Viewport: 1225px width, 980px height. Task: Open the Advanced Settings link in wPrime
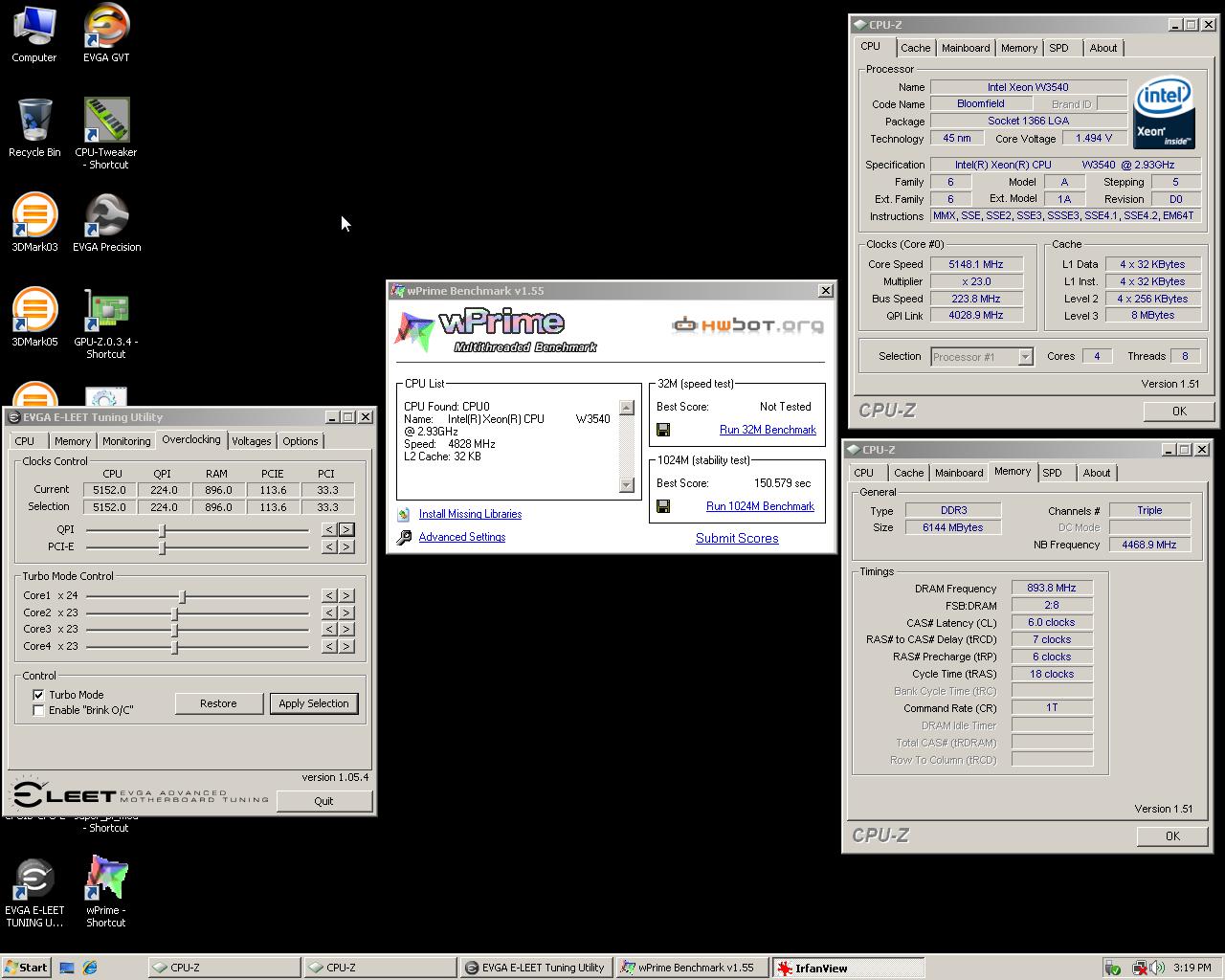(462, 537)
